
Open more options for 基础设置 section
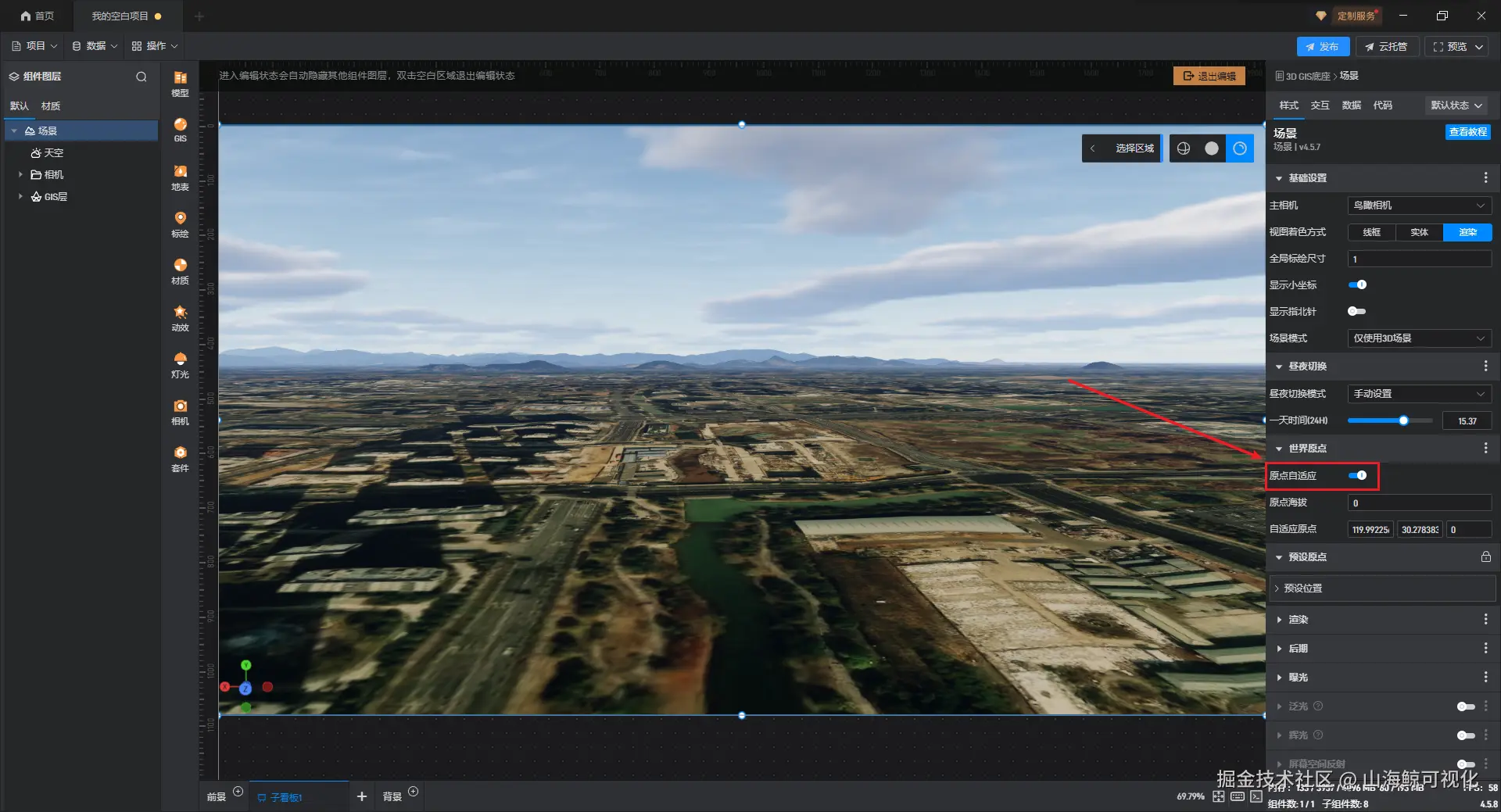[1485, 178]
